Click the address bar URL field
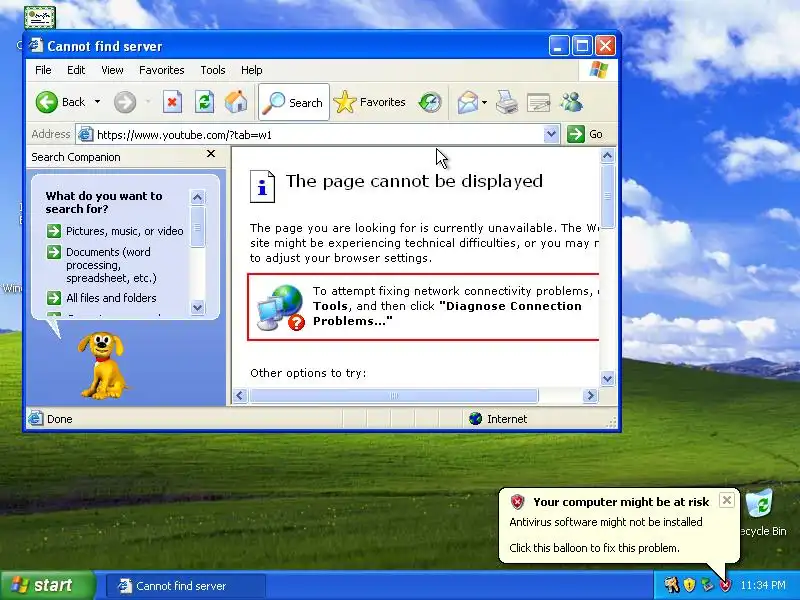Screen dimensions: 800x600 click(x=319, y=135)
